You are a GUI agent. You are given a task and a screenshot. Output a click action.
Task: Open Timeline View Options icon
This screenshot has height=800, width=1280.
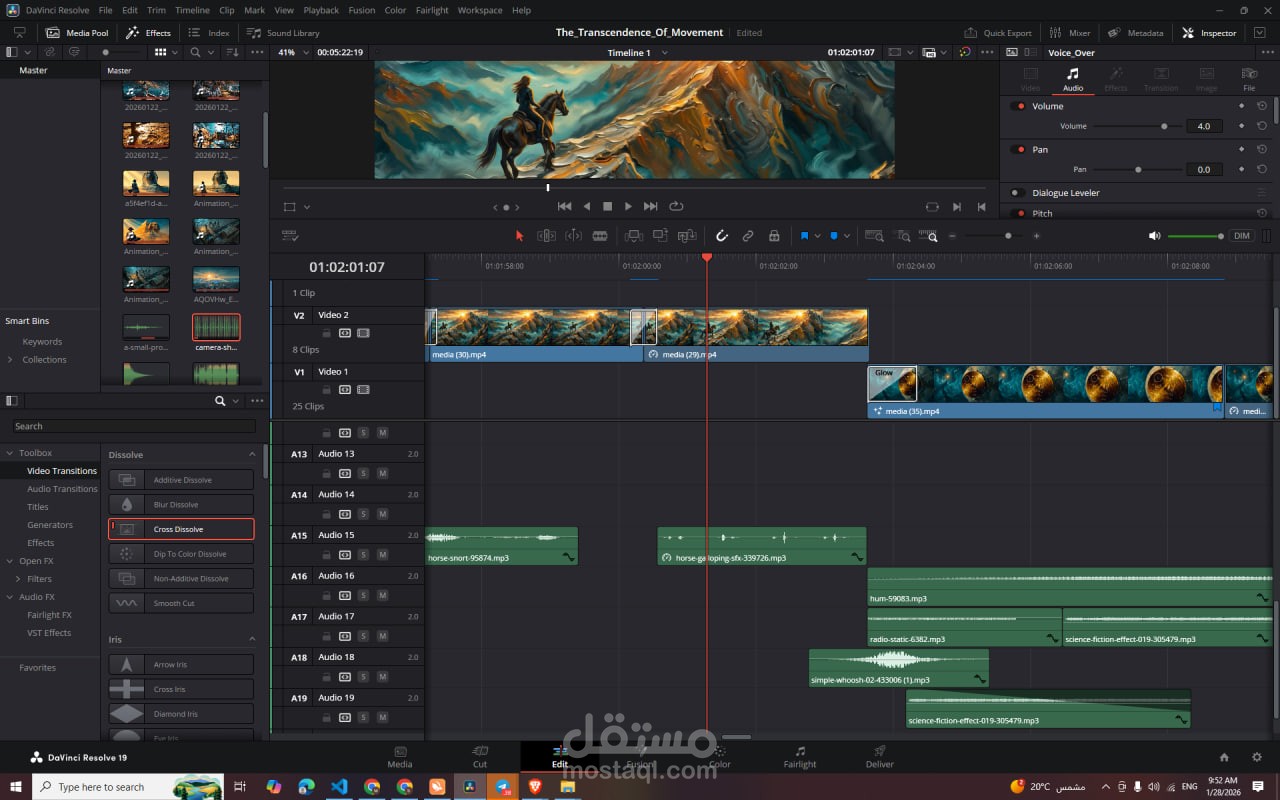291,236
